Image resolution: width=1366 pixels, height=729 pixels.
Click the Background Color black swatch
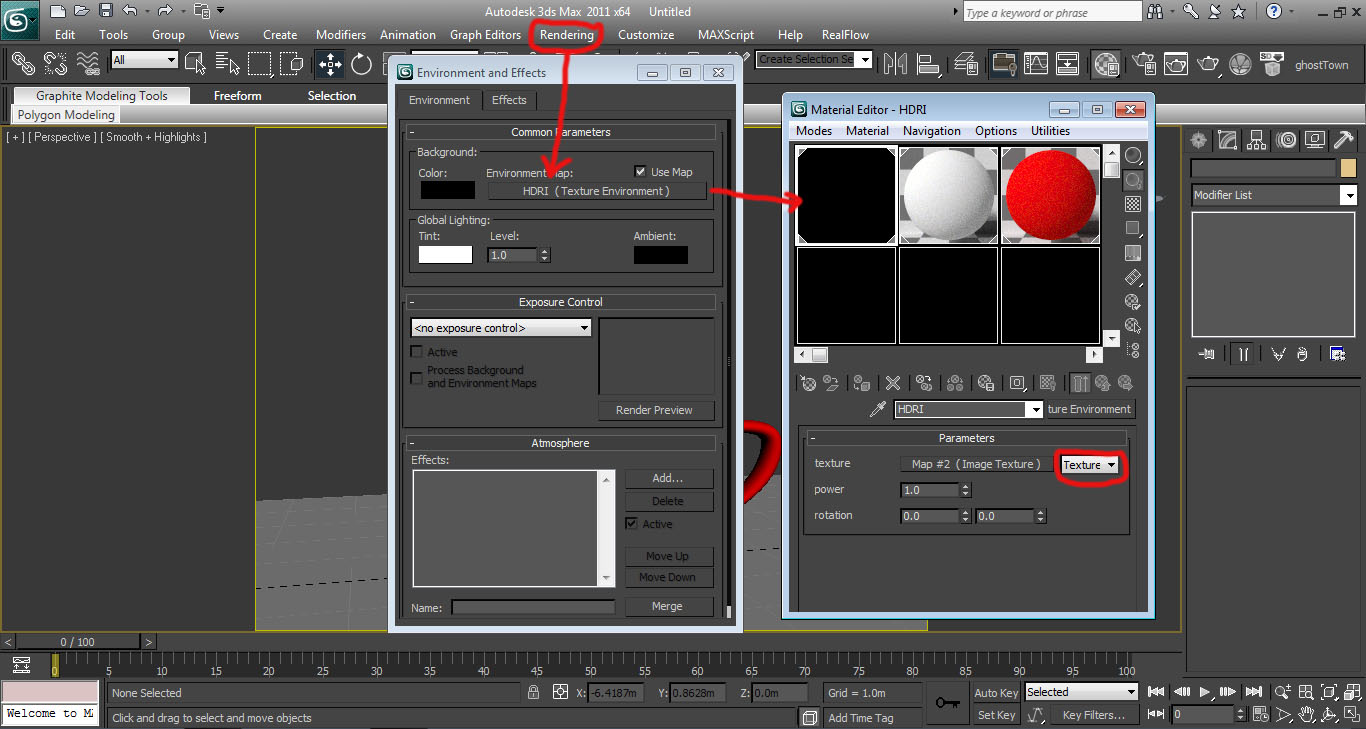[447, 190]
